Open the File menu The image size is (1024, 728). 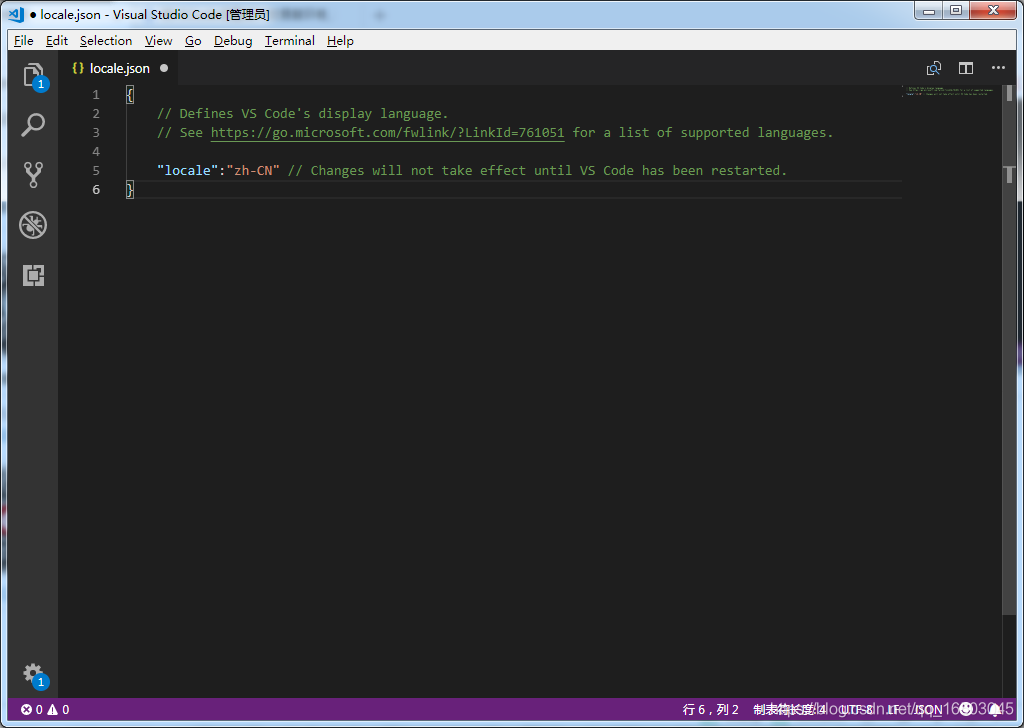coord(24,40)
